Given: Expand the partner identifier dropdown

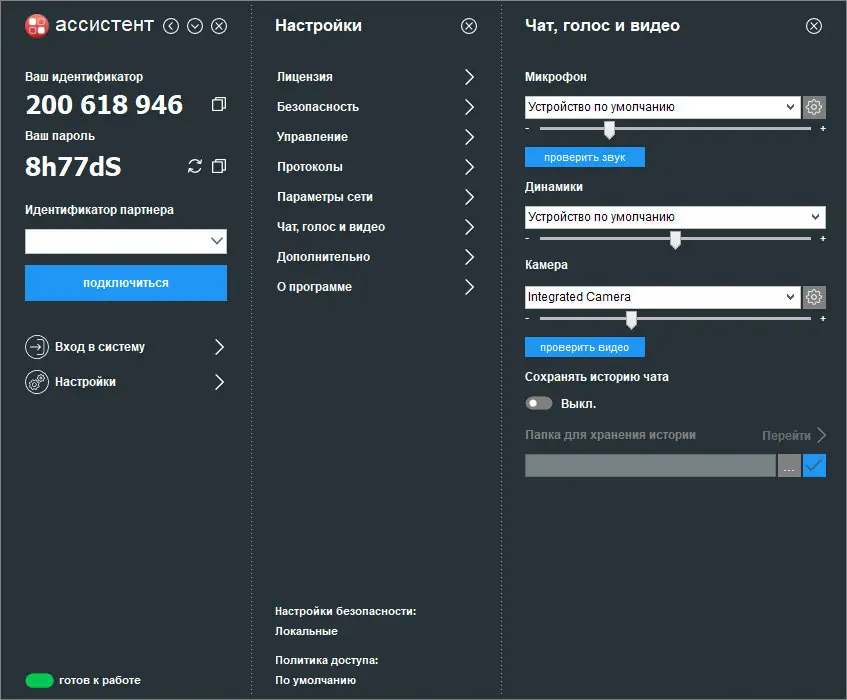Looking at the screenshot, I should (x=216, y=241).
